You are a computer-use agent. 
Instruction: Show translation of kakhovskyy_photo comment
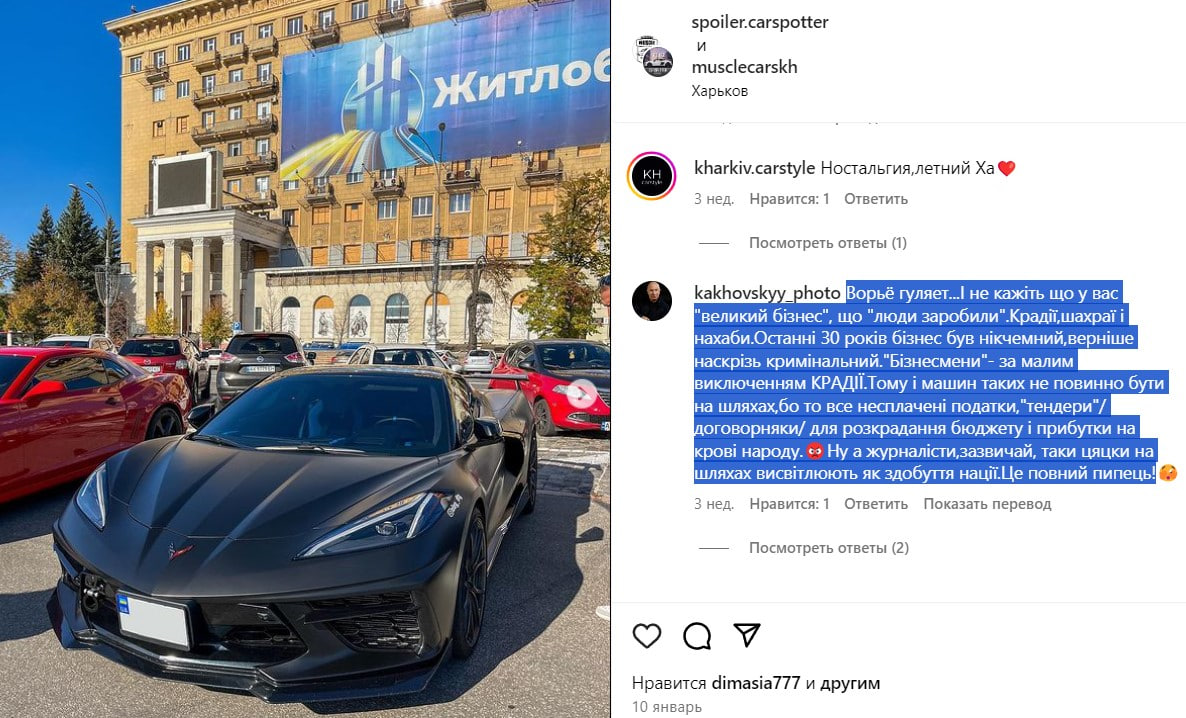pyautogui.click(x=987, y=504)
